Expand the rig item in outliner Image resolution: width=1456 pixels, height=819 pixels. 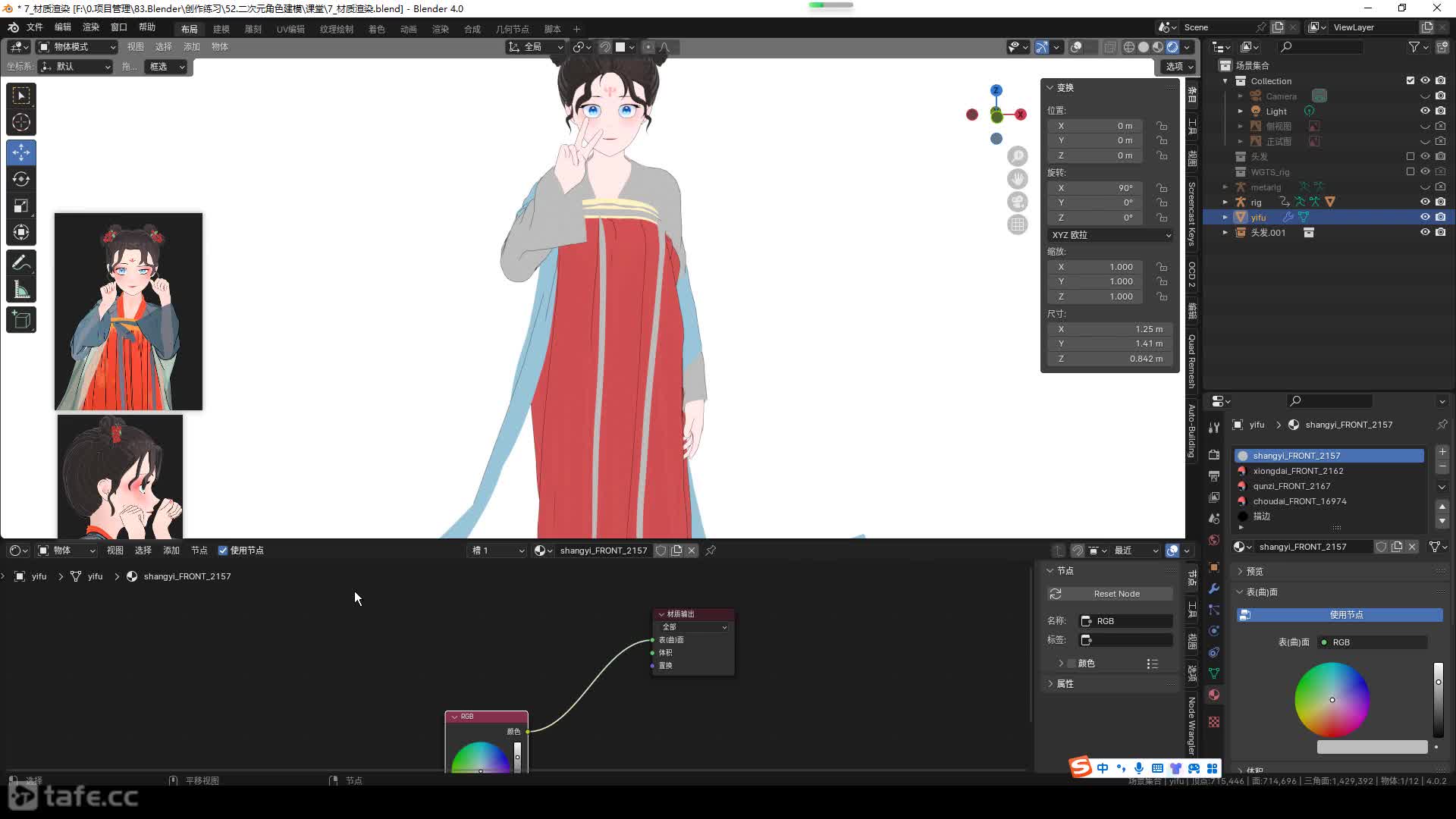pyautogui.click(x=1225, y=202)
